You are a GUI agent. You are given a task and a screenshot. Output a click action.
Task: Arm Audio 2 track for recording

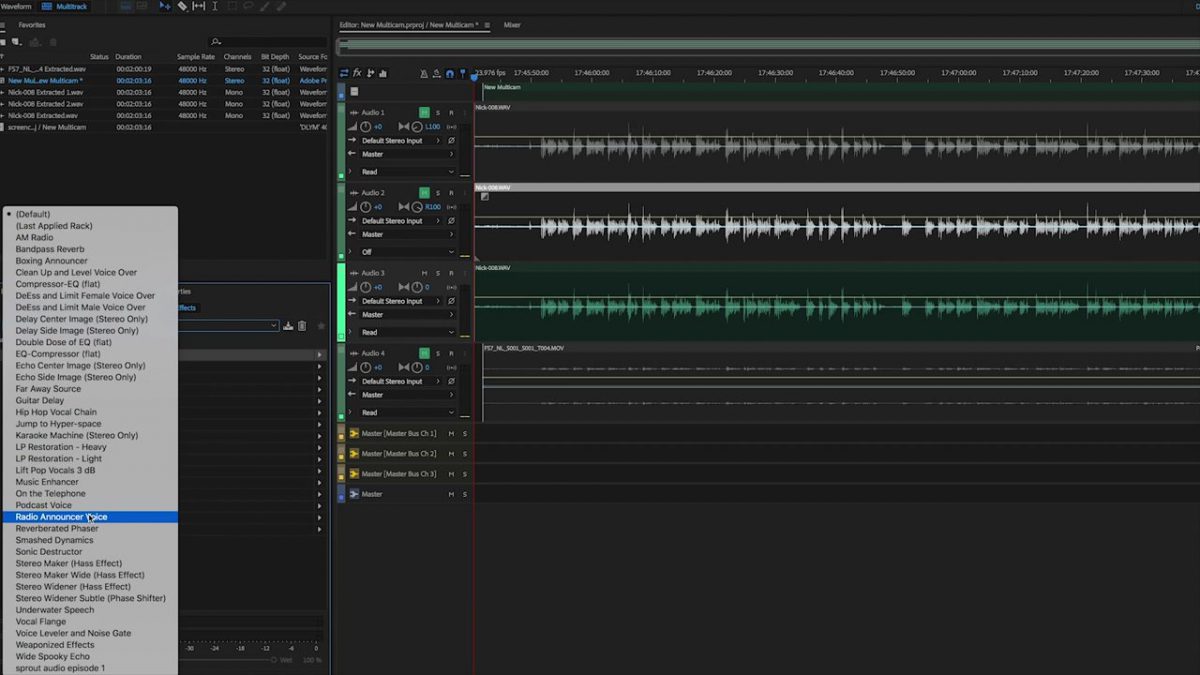451,192
